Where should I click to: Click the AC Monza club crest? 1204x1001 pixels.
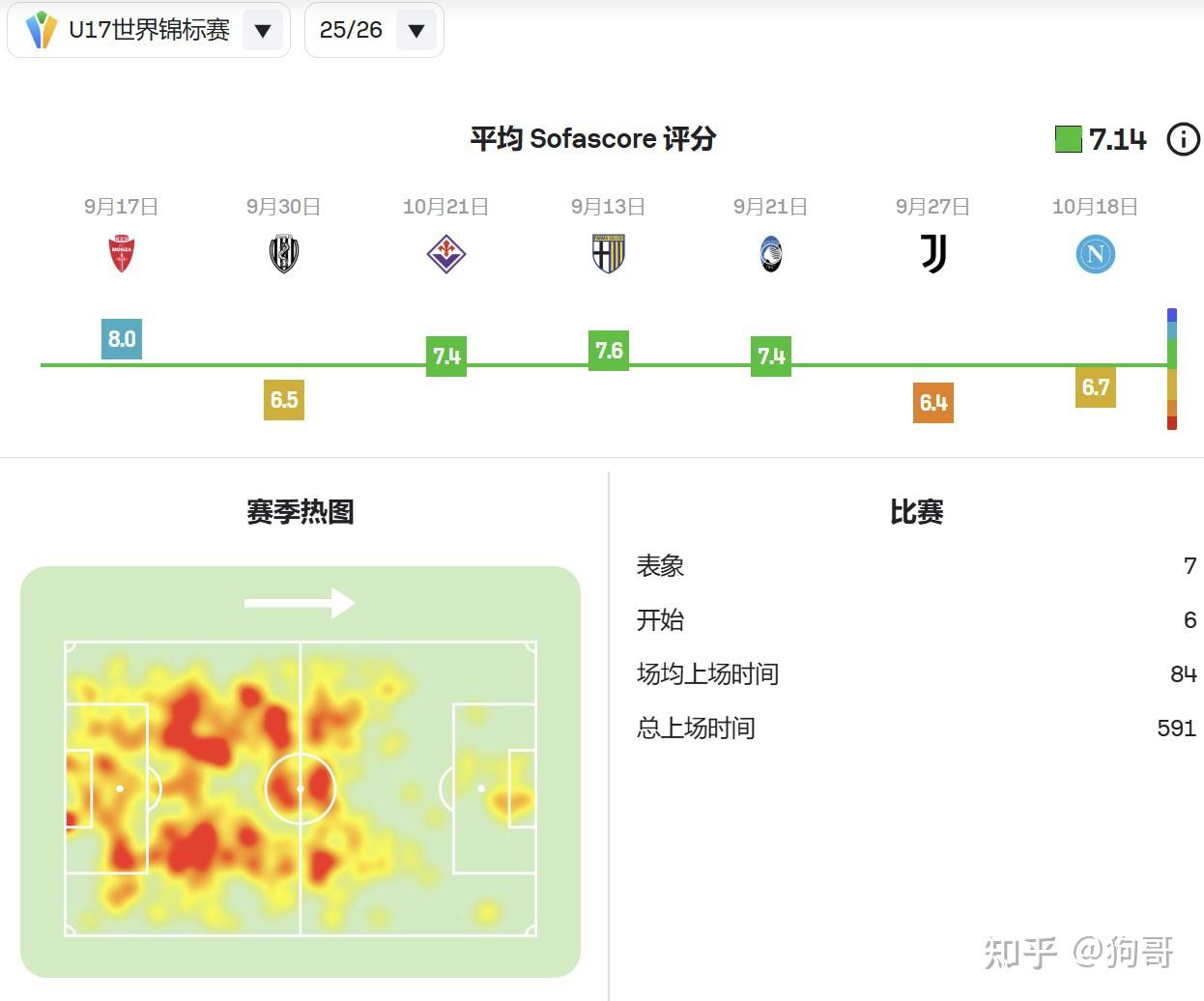point(122,253)
